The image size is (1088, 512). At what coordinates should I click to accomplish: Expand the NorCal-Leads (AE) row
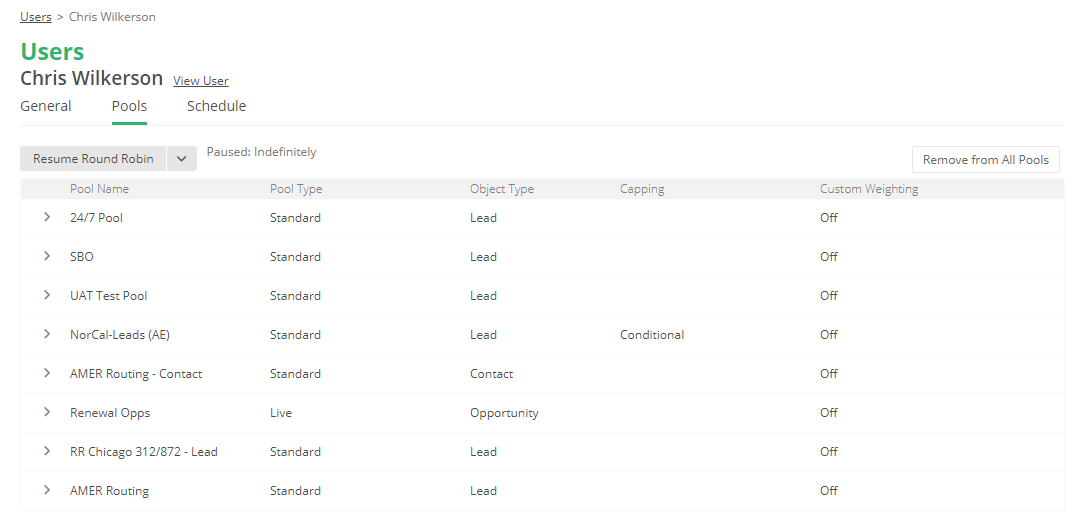point(47,334)
